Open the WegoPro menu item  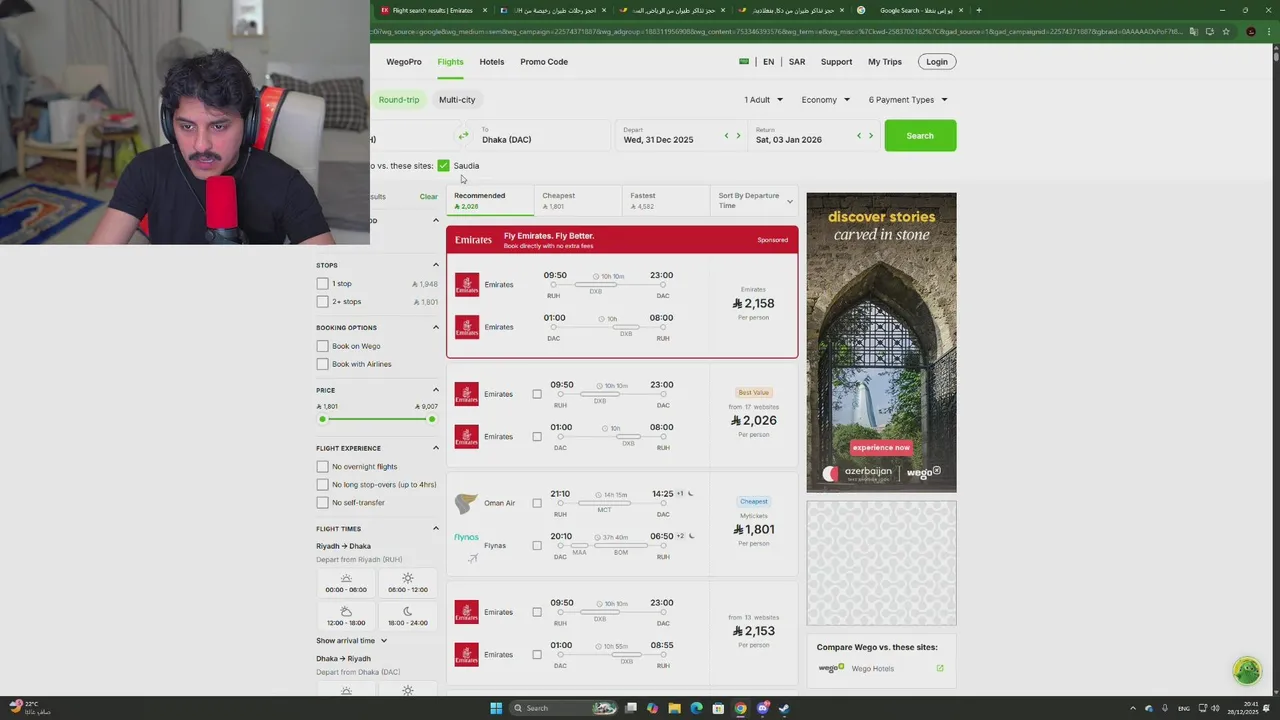tap(404, 61)
